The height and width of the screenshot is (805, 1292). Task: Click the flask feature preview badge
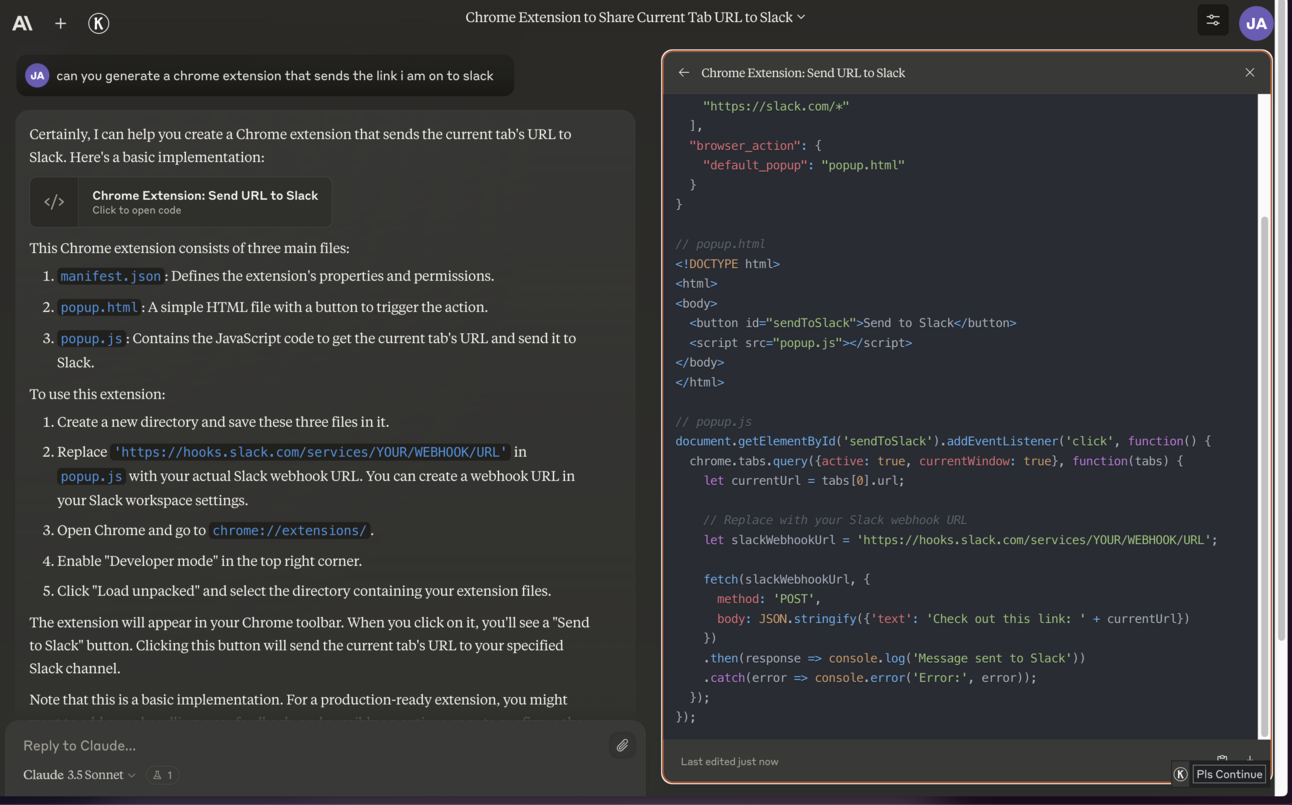[162, 775]
